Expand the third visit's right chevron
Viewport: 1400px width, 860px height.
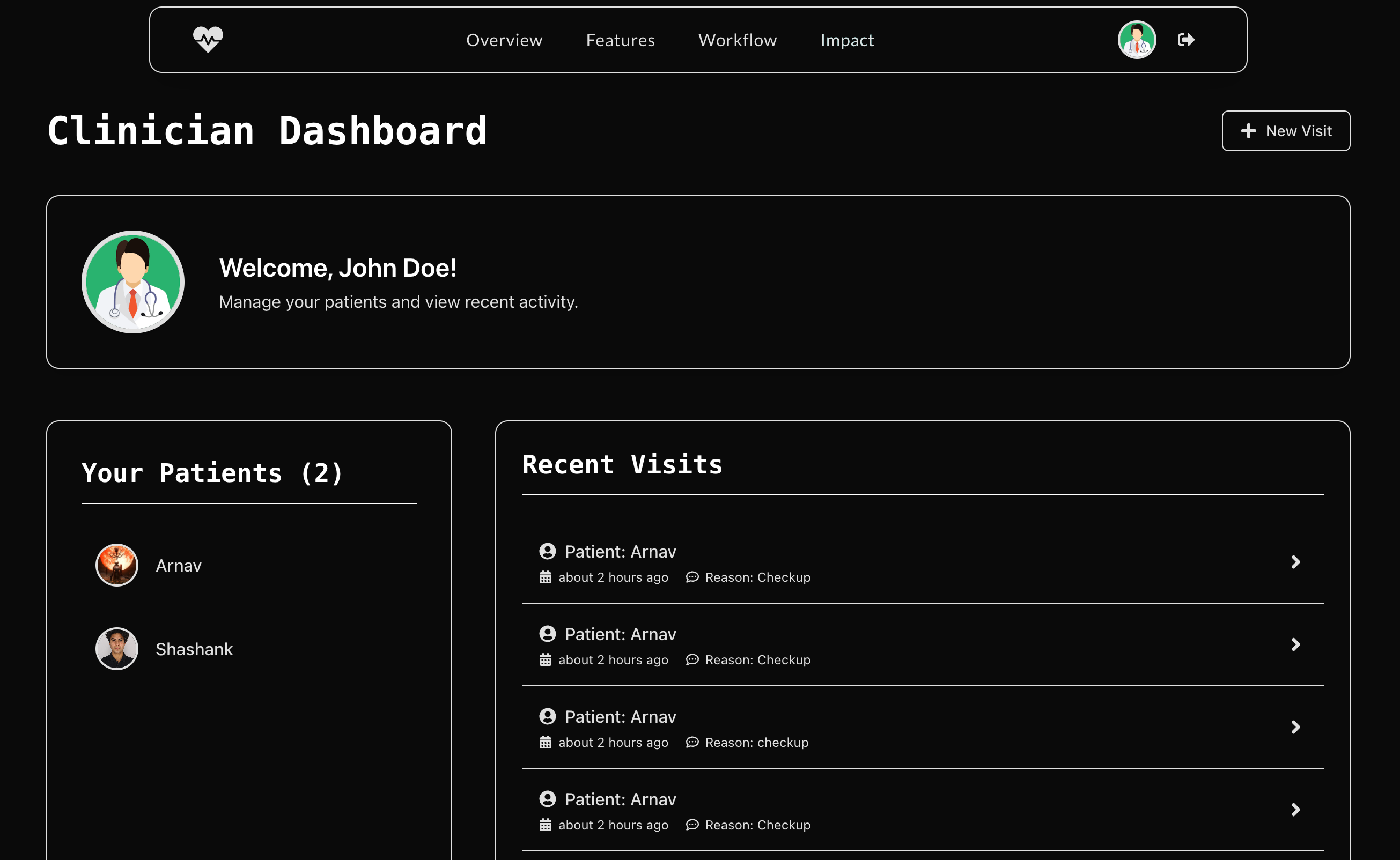point(1295,727)
